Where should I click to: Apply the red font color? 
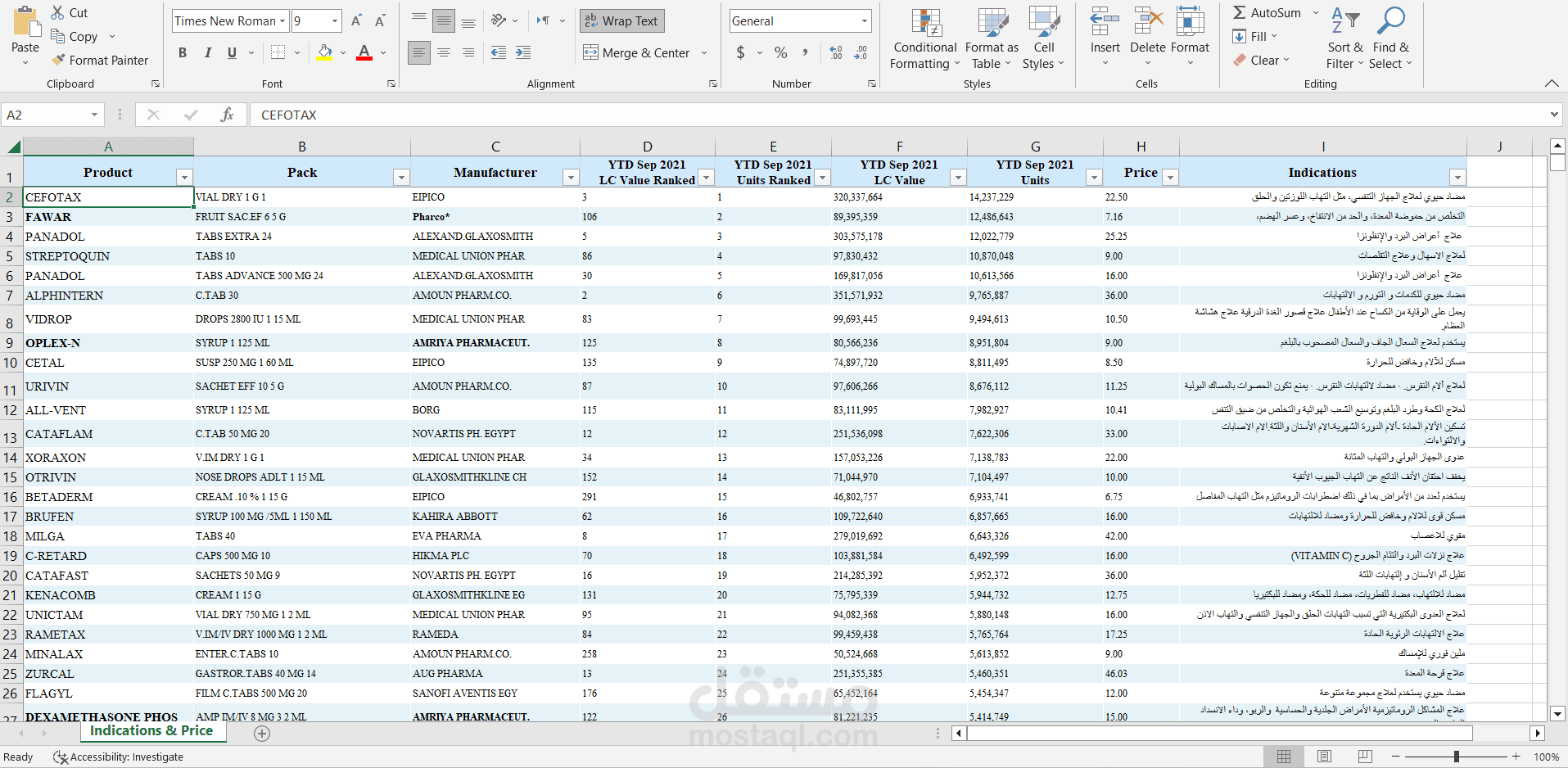365,52
